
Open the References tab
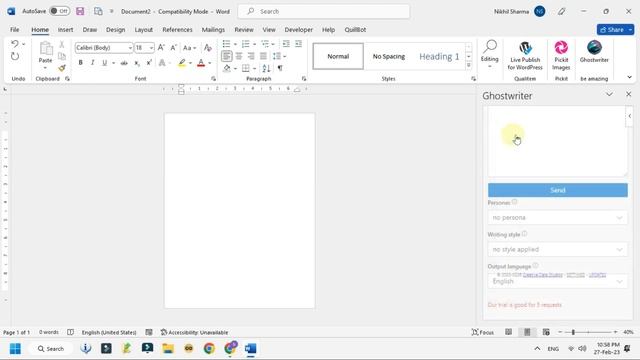coord(177,30)
